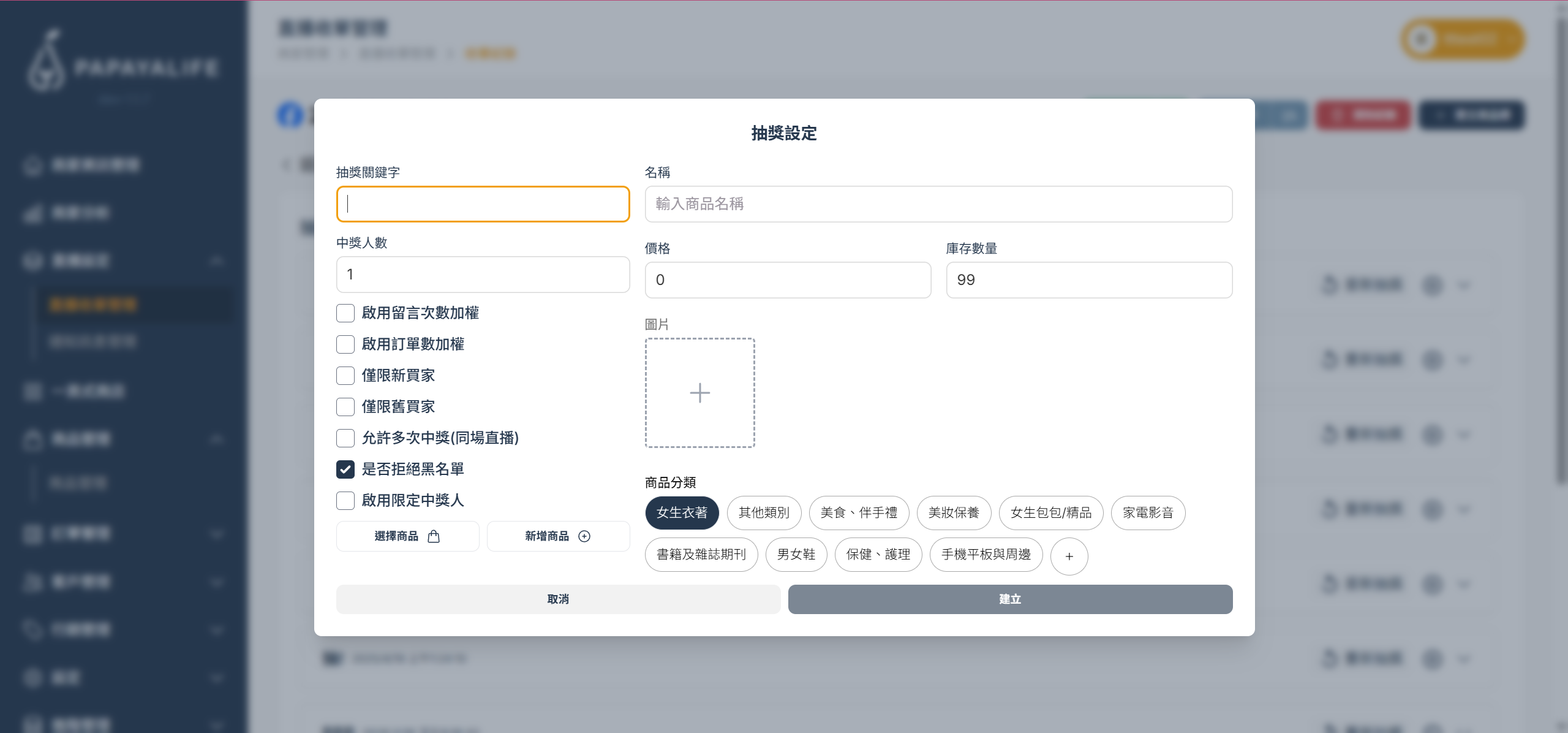Click 取消 to dismiss the dialog

[558, 599]
